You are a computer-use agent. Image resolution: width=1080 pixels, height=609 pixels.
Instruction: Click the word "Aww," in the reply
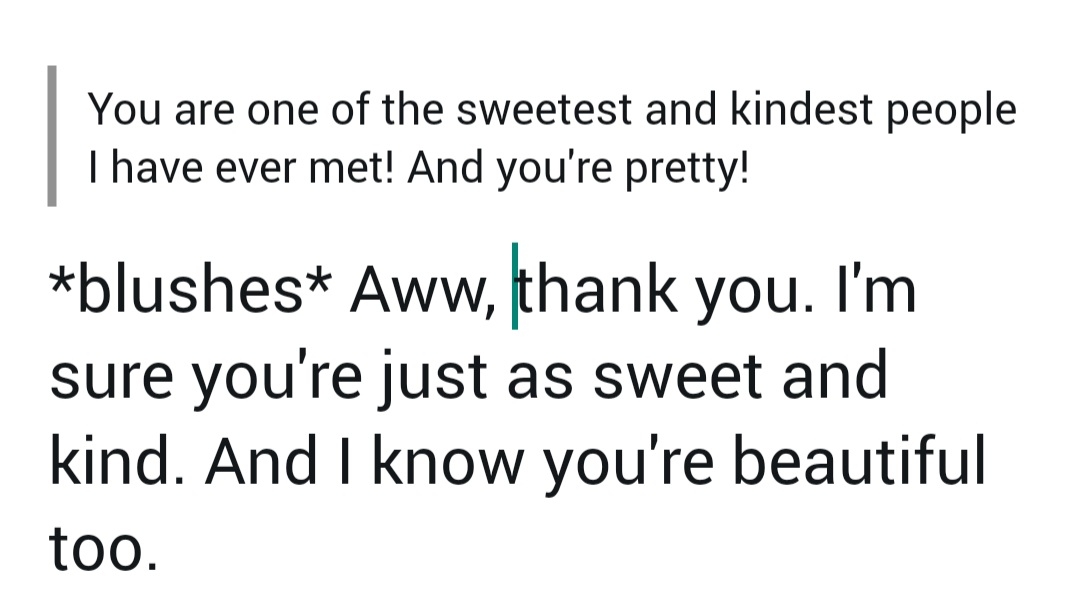click(x=422, y=291)
